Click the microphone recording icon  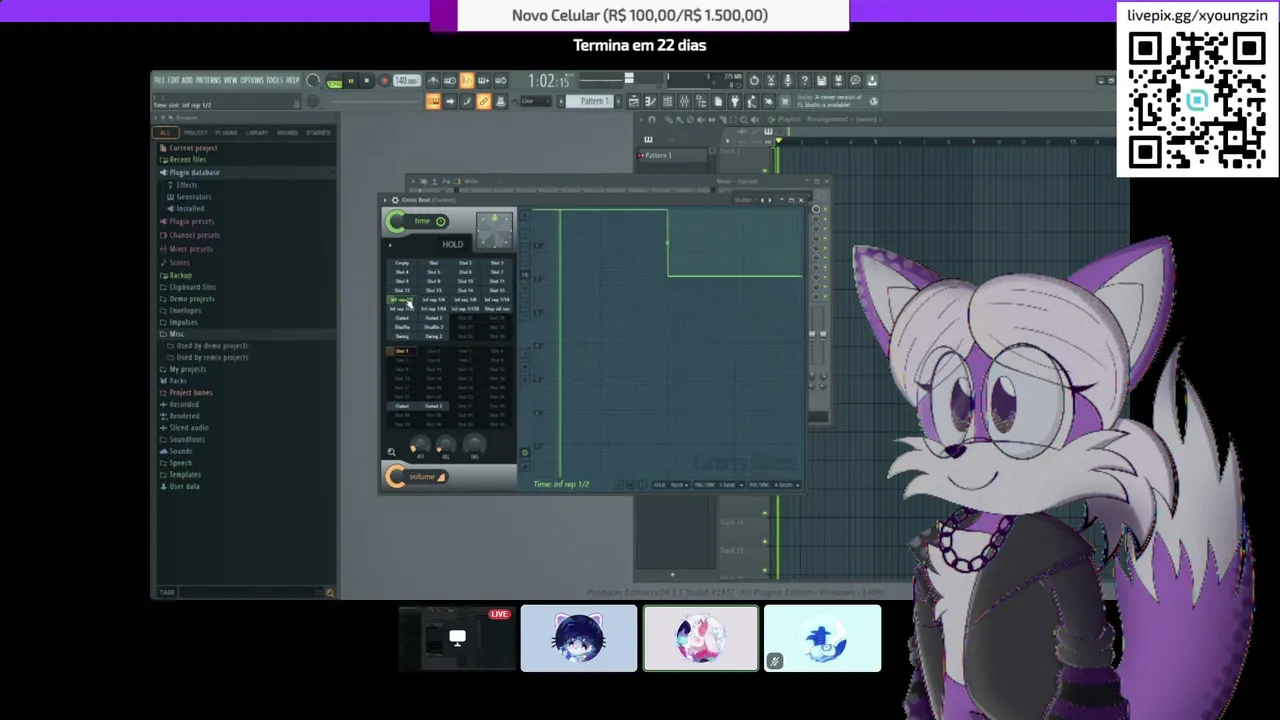tap(788, 81)
